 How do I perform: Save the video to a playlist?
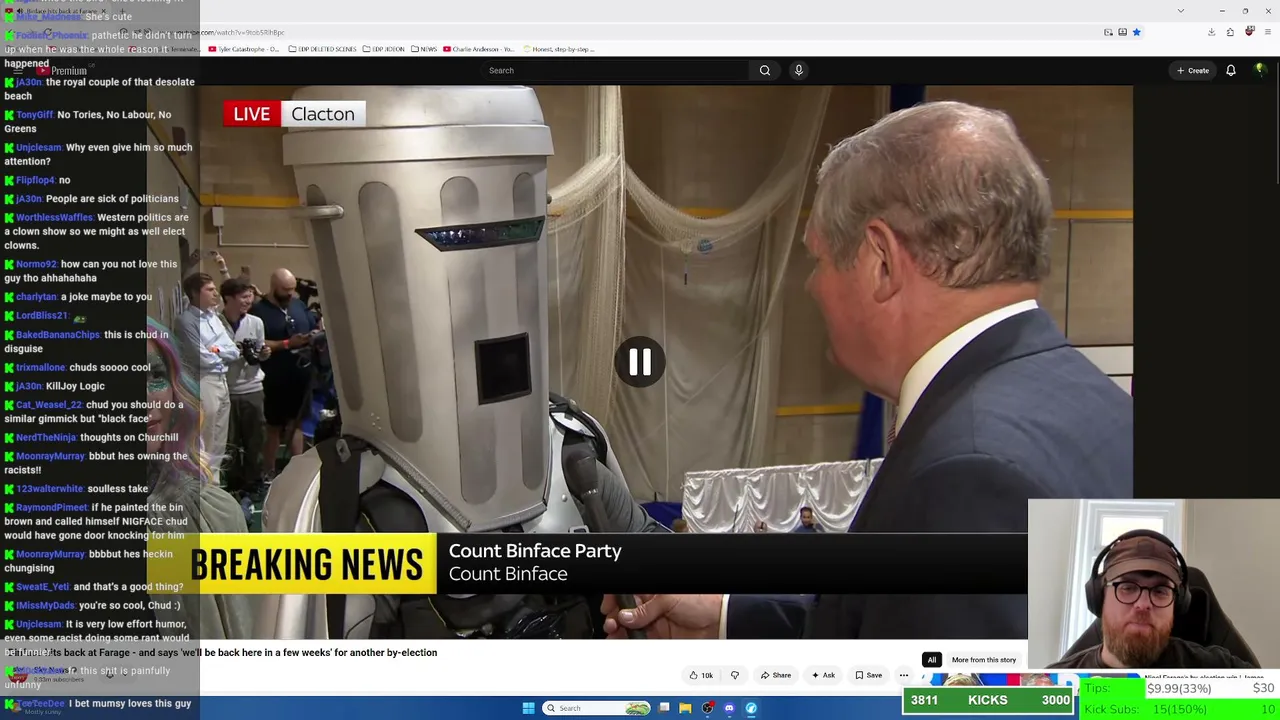click(868, 675)
